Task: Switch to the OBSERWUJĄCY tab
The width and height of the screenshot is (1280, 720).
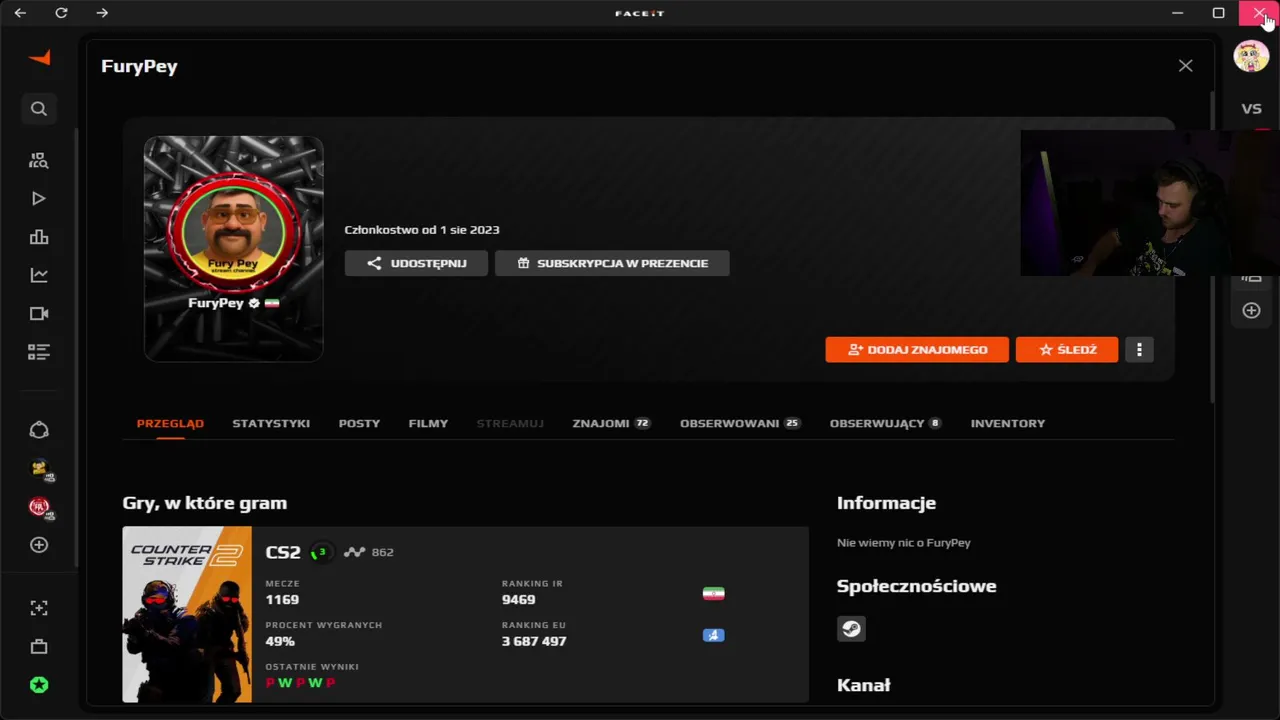Action: point(885,424)
